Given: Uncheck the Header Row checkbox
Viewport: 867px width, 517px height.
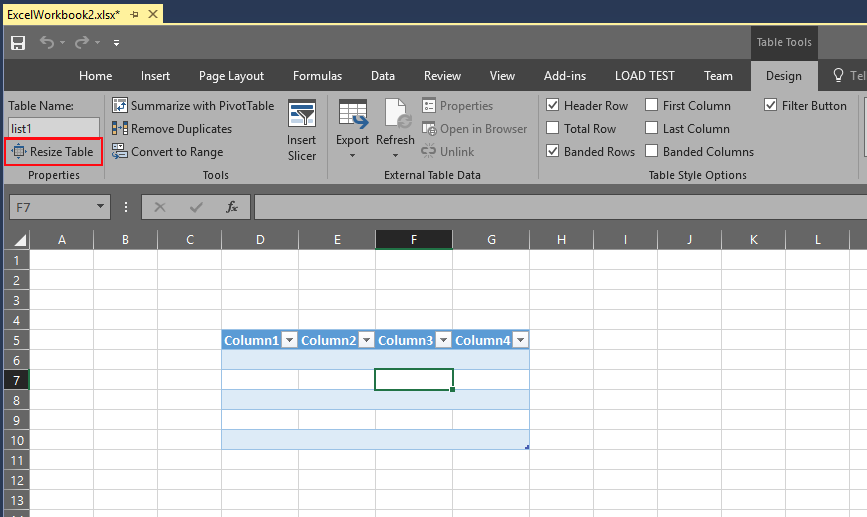Looking at the screenshot, I should click(x=552, y=105).
